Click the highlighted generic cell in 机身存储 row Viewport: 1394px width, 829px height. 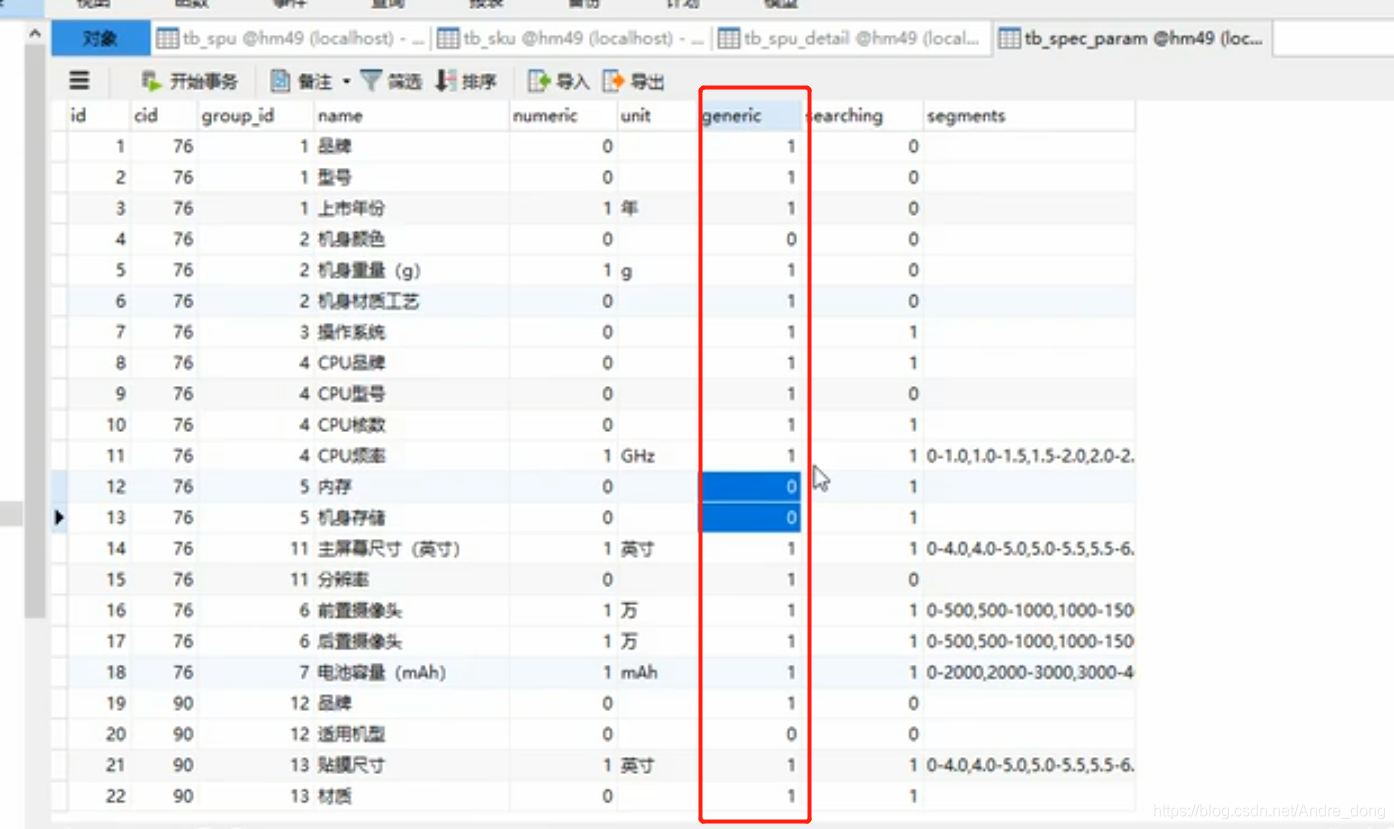point(750,518)
